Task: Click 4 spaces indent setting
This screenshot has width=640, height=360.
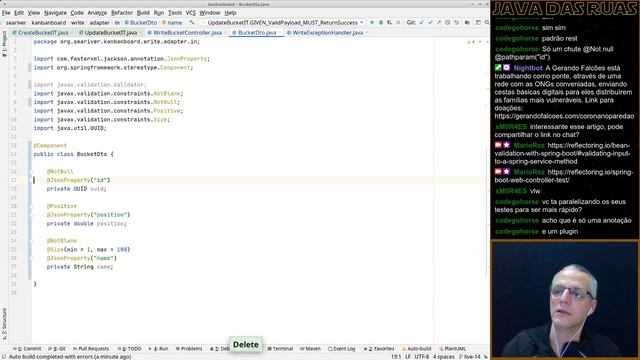Action: (x=443, y=357)
